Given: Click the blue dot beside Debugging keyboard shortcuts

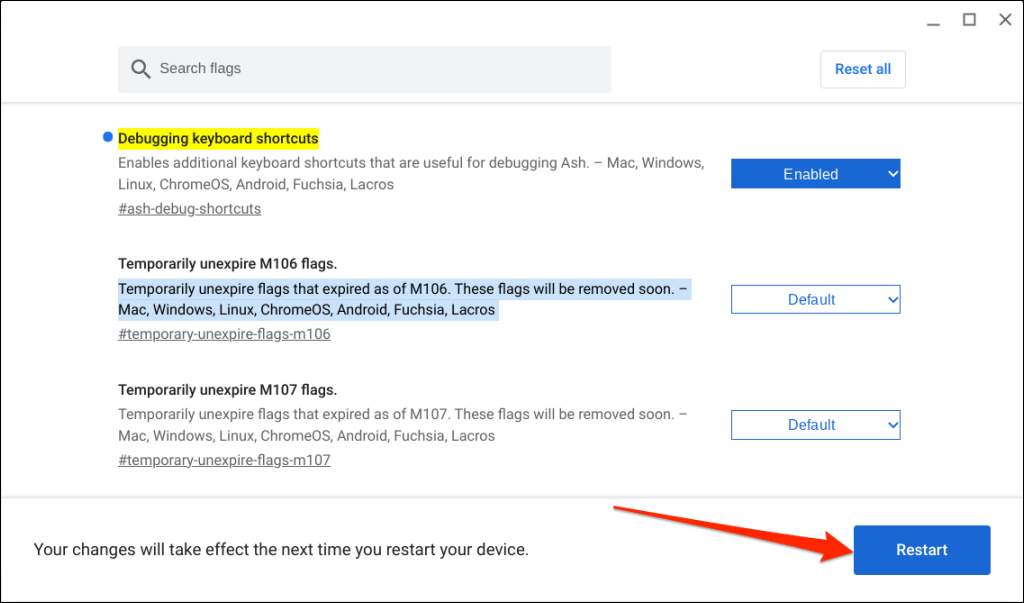Looking at the screenshot, I should 107,136.
